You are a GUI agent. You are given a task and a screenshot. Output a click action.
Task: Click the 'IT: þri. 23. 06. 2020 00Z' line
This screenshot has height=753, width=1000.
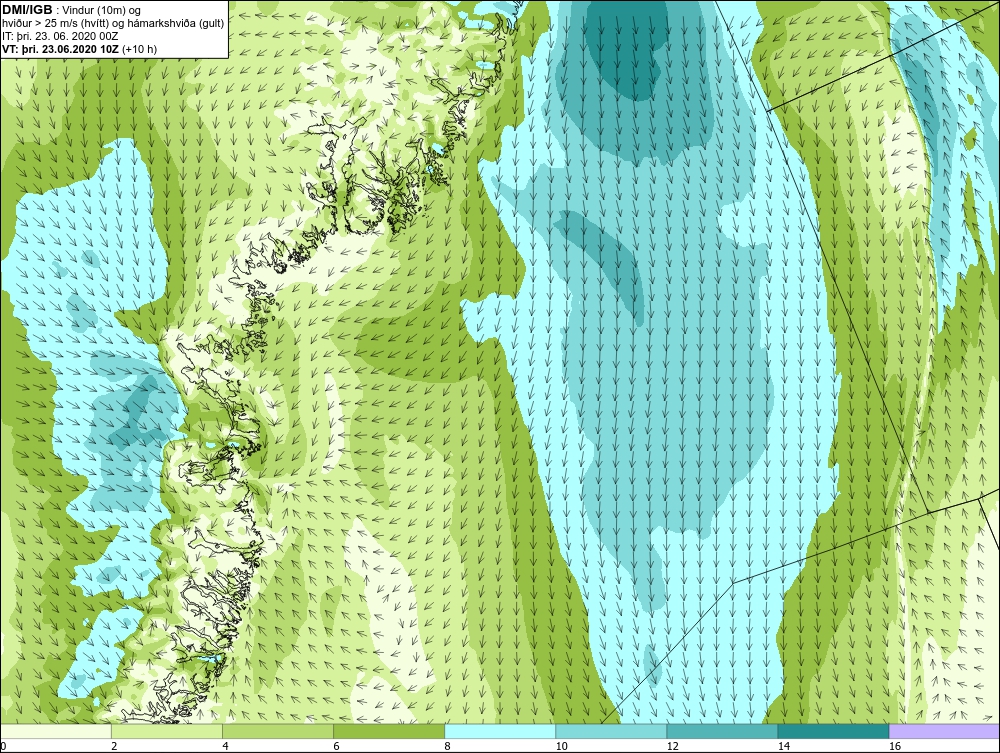[60, 36]
